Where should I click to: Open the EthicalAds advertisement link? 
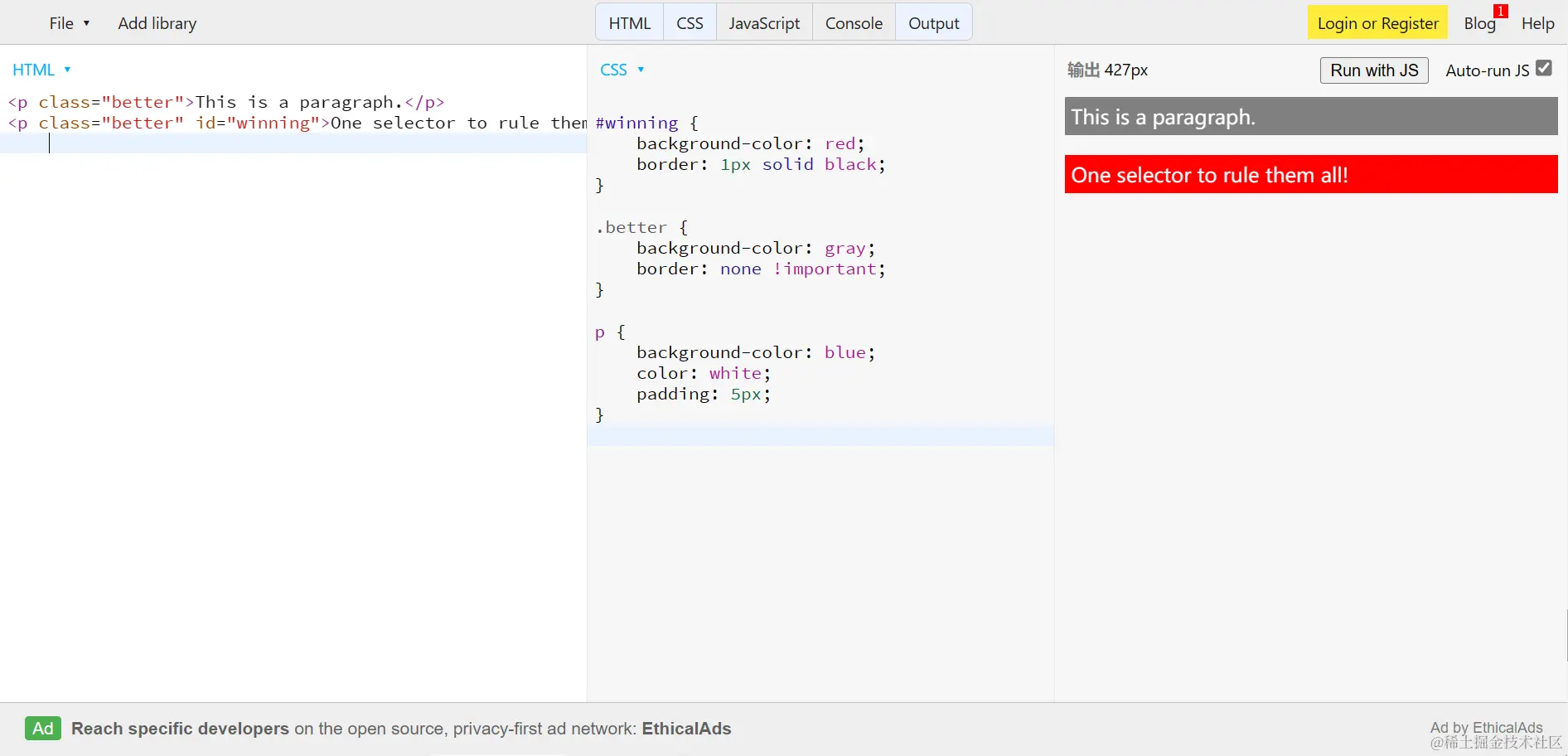(x=401, y=729)
